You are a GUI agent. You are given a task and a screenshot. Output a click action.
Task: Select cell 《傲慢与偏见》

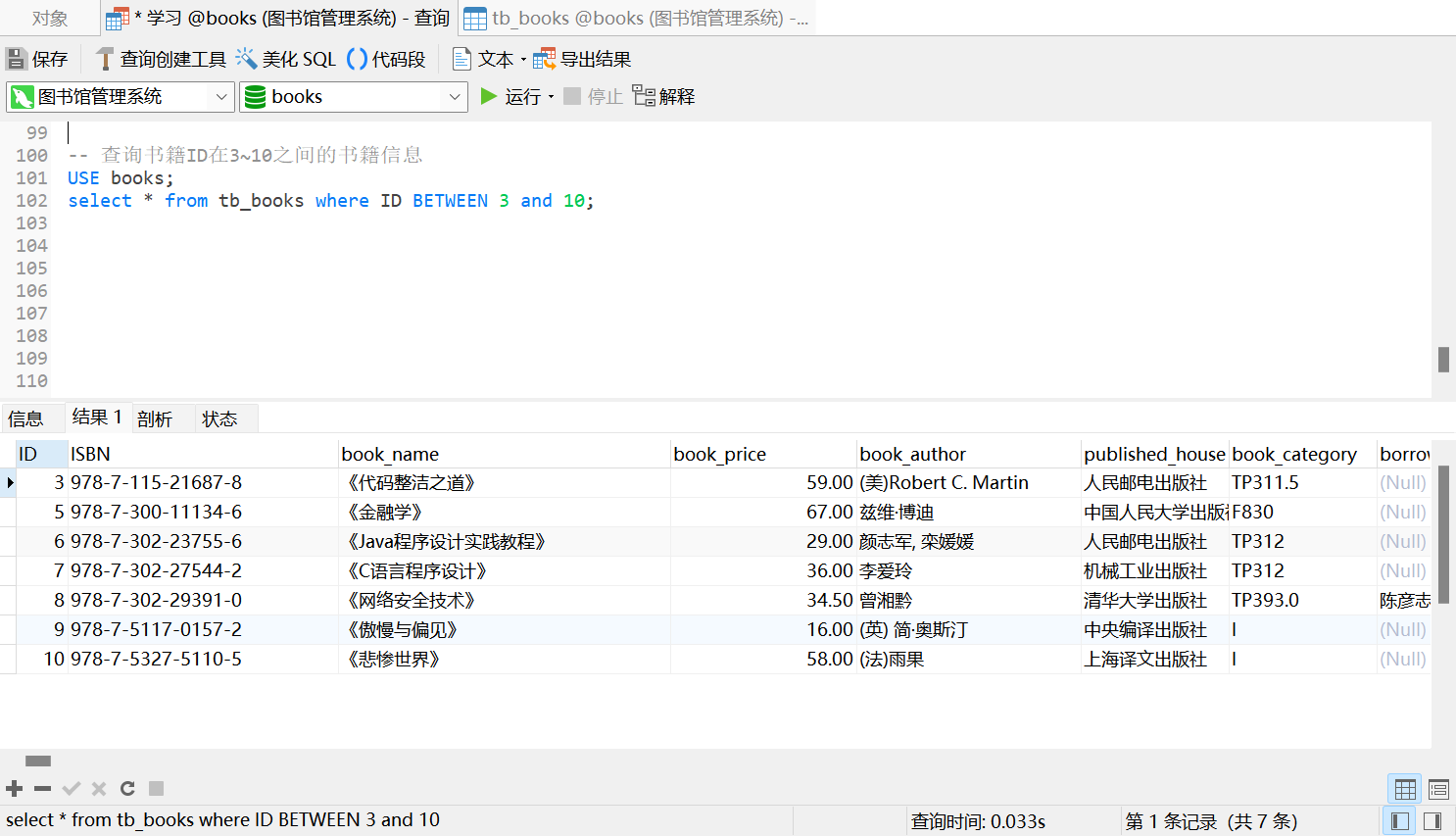pos(505,629)
